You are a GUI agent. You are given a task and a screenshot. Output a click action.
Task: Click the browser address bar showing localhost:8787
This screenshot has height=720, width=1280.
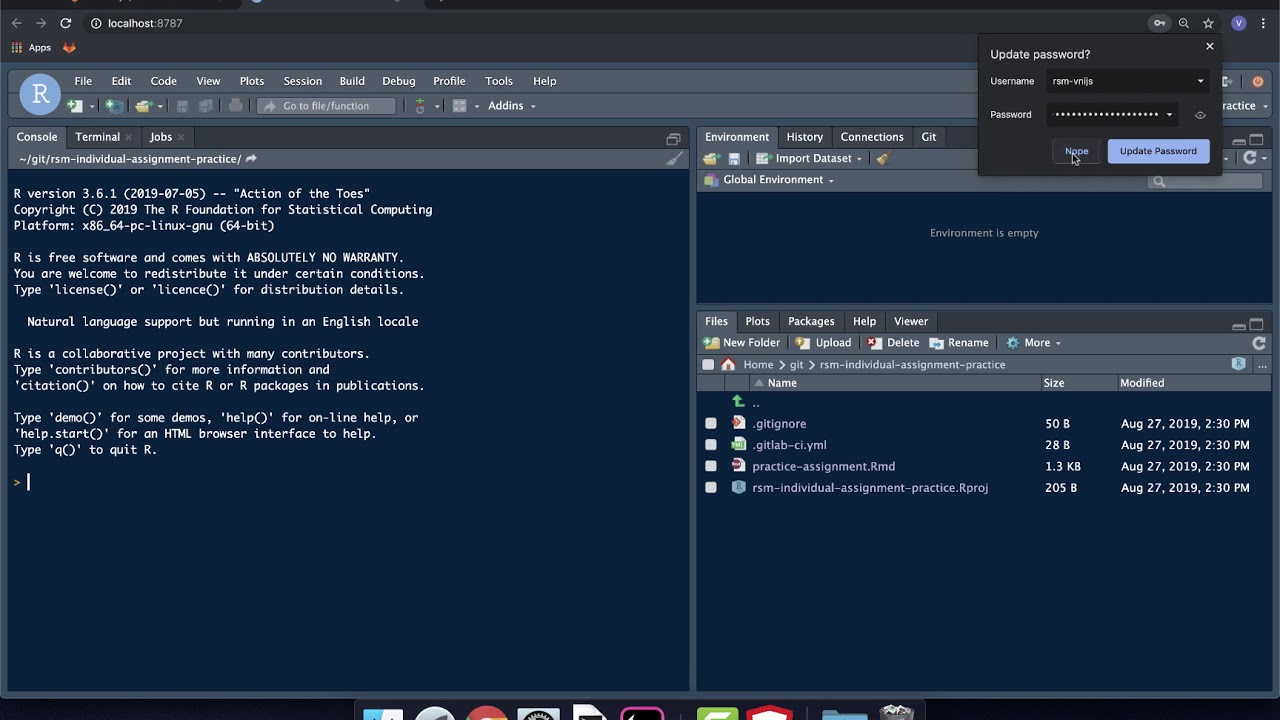pyautogui.click(x=144, y=23)
